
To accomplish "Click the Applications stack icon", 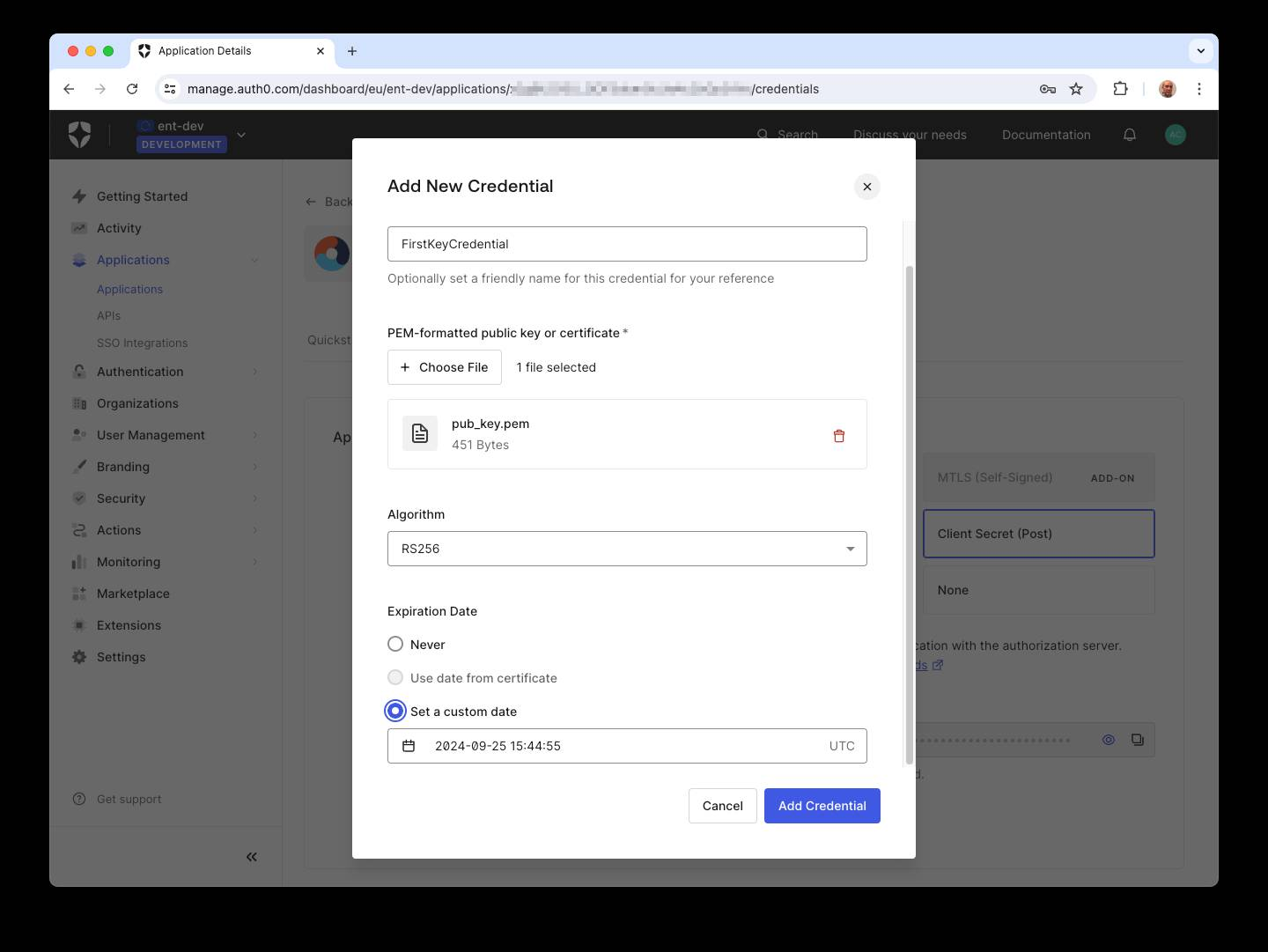I will click(x=79, y=260).
